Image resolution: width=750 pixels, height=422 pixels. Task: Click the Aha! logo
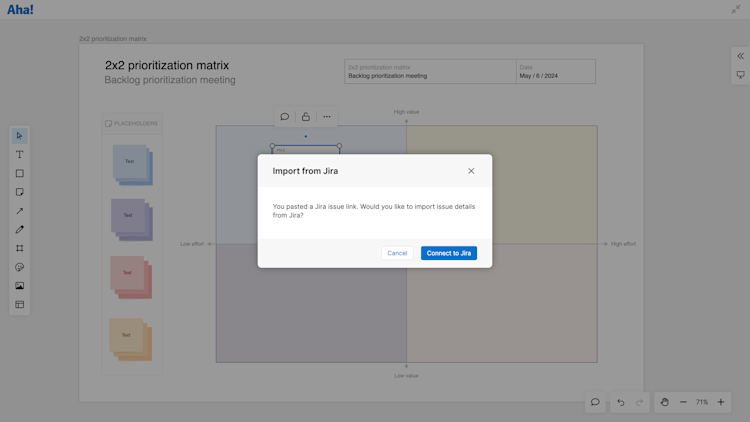click(20, 10)
